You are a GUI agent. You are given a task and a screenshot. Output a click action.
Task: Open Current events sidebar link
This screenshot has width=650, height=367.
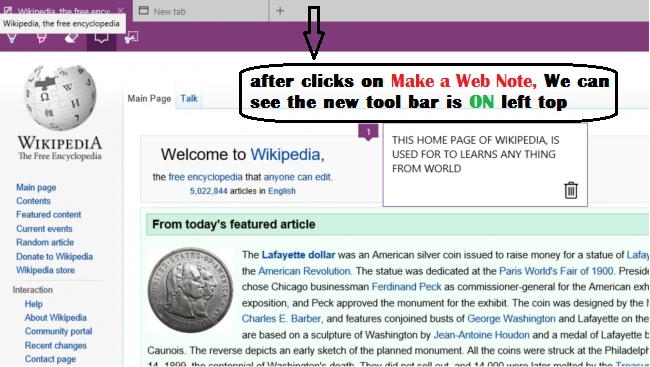[x=44, y=229]
